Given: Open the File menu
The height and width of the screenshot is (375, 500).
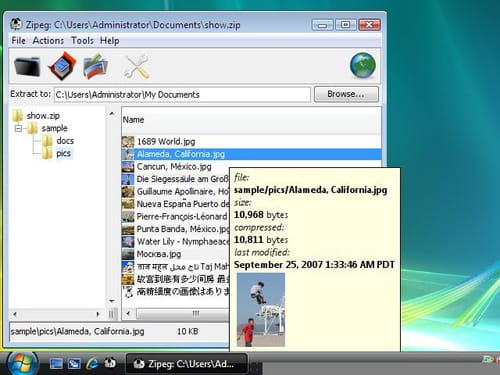Looking at the screenshot, I should coord(18,41).
